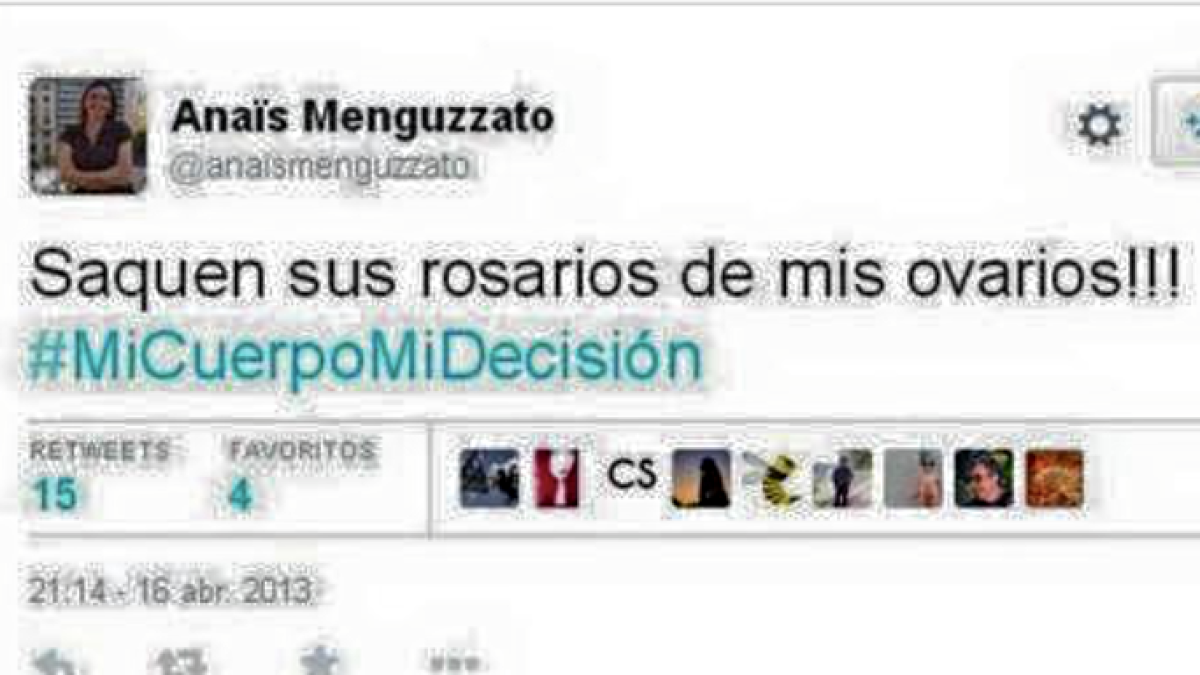Open the dark-haired face with glasses avatar
Viewport: 1200px width, 675px height.
coord(984,478)
